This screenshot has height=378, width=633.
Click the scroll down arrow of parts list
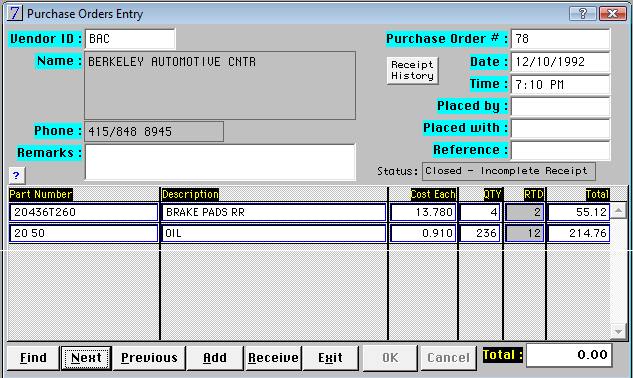pyautogui.click(x=618, y=332)
